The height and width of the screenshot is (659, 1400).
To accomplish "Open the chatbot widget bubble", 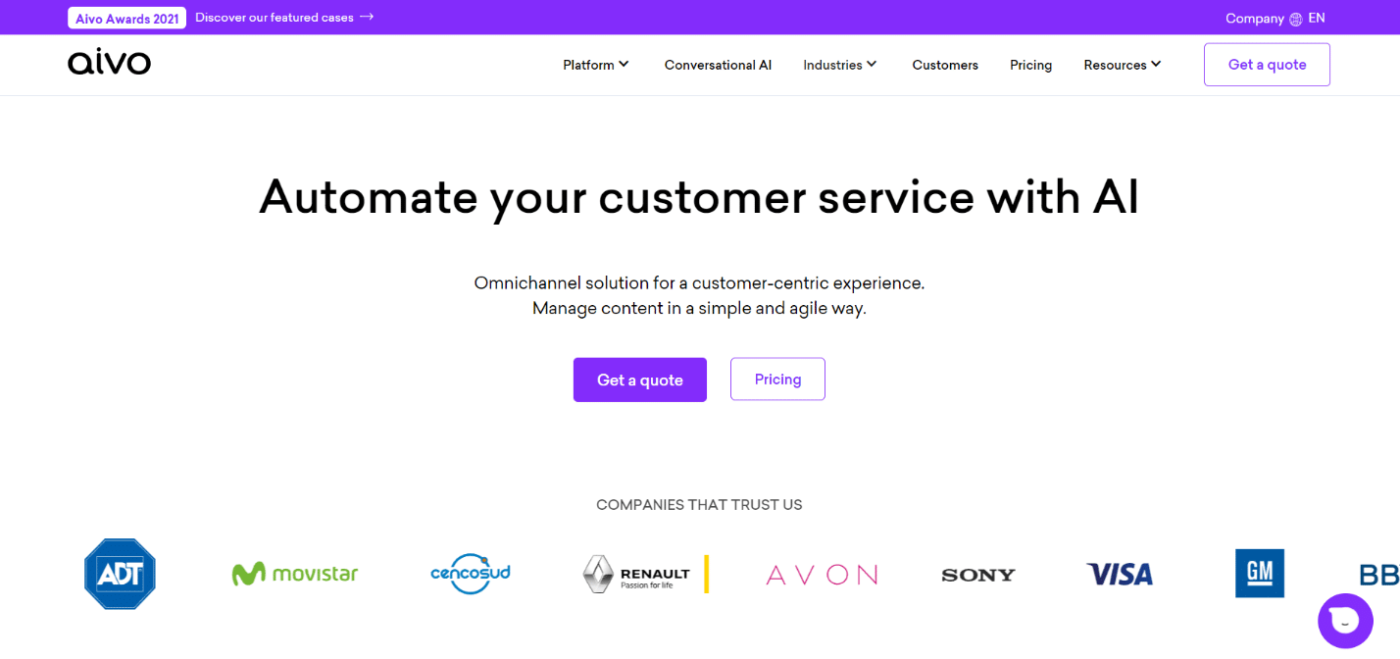I will click(1345, 621).
